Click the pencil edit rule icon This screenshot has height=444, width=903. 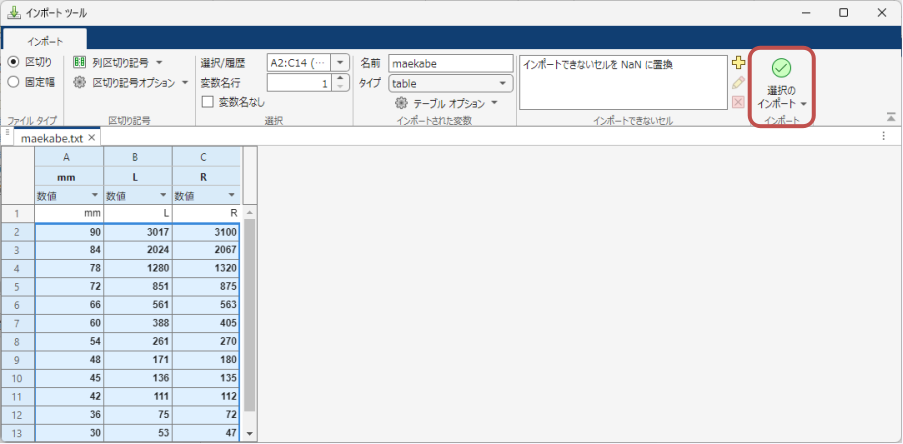739,82
